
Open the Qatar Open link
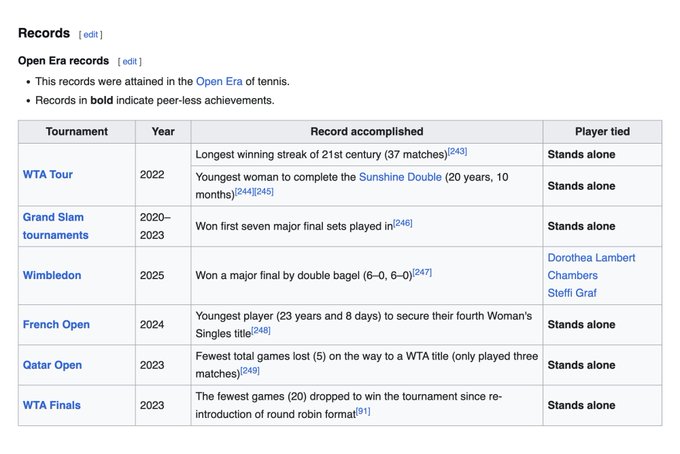click(52, 365)
